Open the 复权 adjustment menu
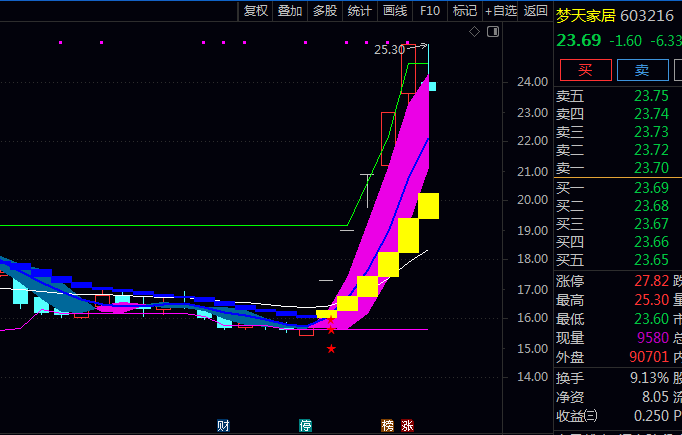The height and width of the screenshot is (435, 682). [x=256, y=11]
